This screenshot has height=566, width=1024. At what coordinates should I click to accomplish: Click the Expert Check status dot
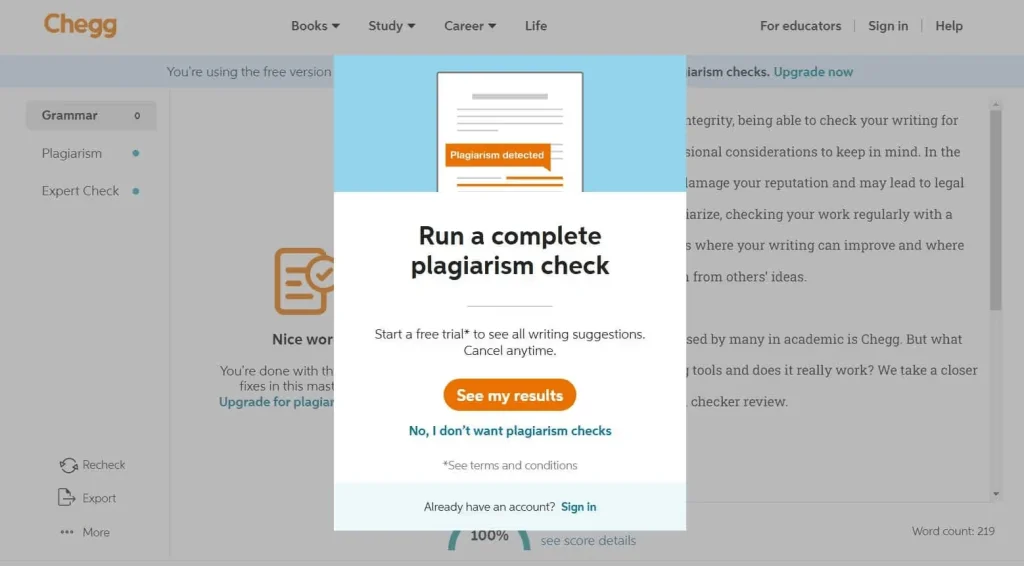(136, 191)
